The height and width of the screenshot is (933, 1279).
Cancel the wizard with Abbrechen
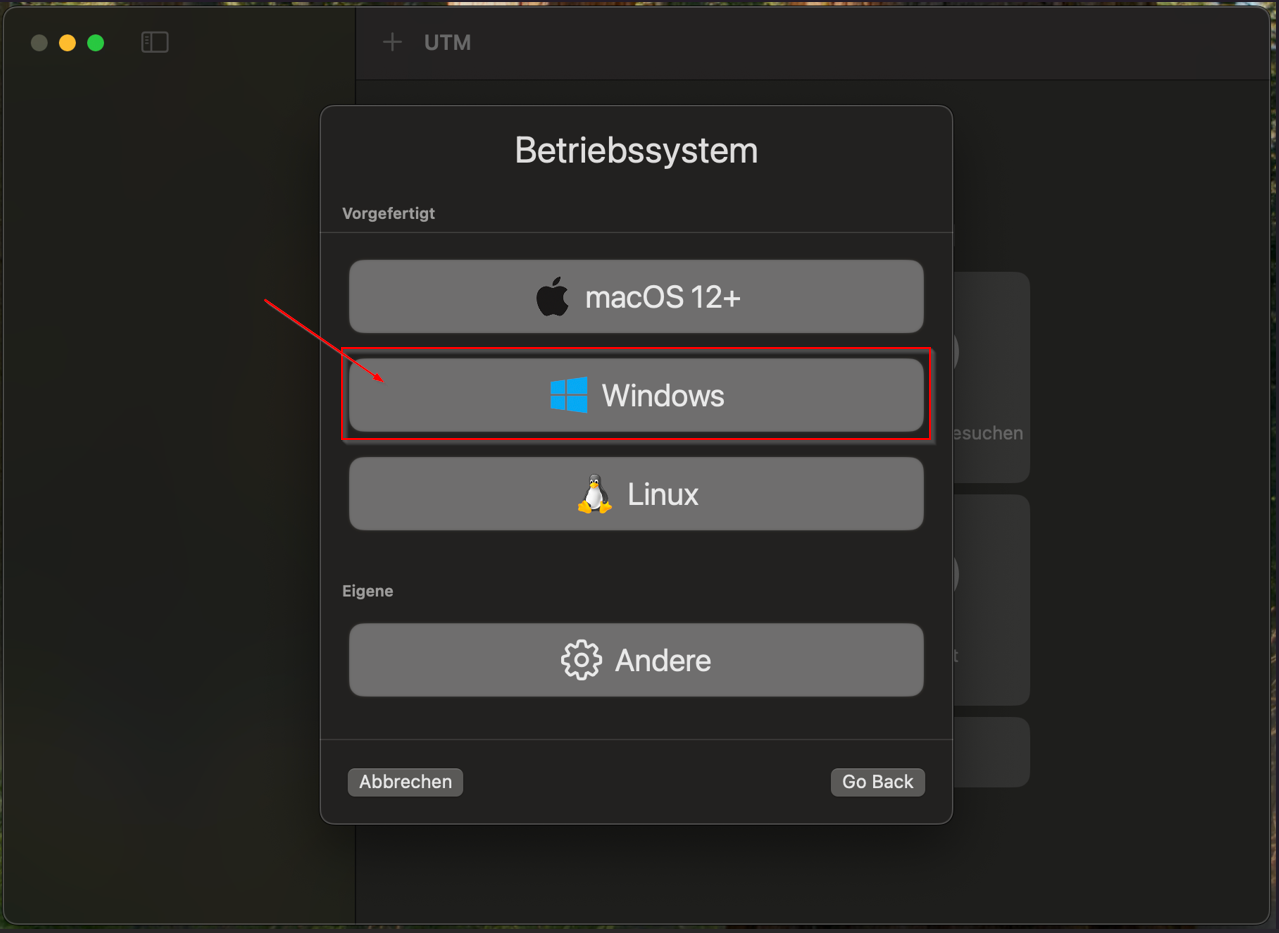point(405,782)
